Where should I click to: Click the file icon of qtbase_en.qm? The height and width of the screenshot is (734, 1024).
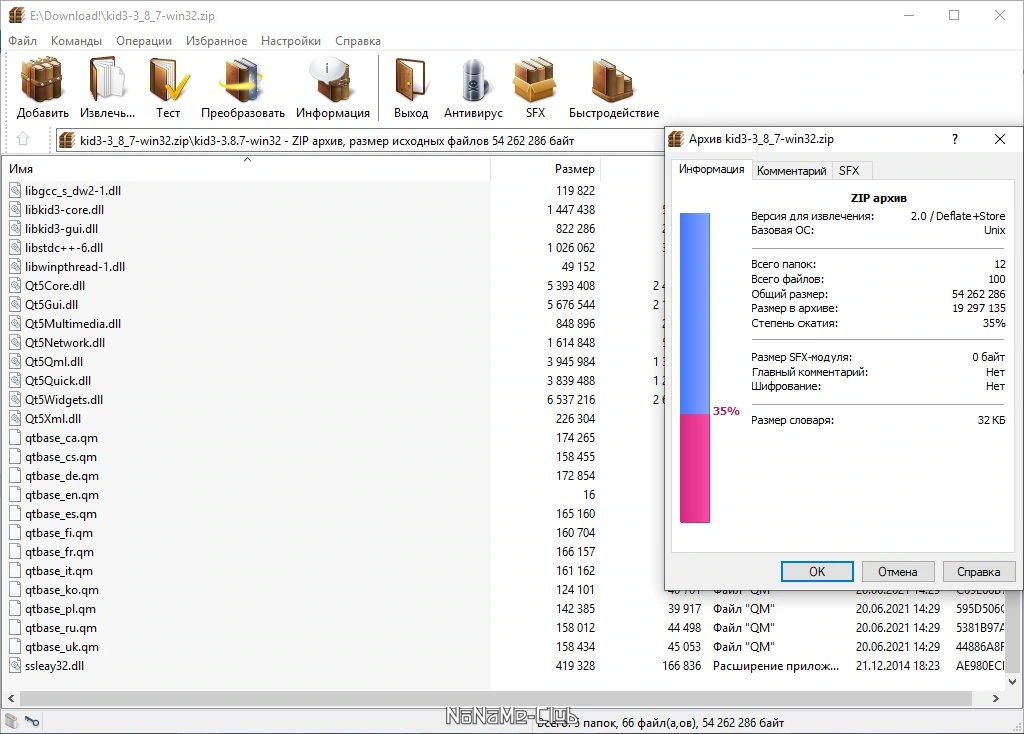[15, 494]
